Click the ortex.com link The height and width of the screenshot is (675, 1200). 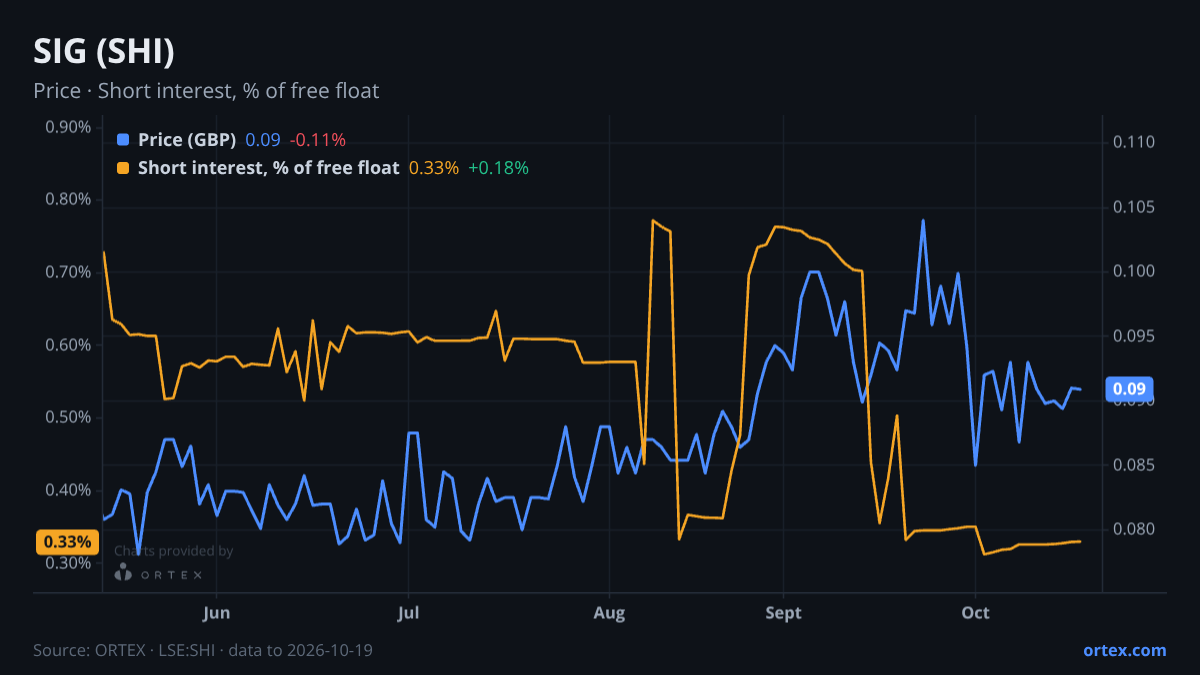tap(1124, 650)
